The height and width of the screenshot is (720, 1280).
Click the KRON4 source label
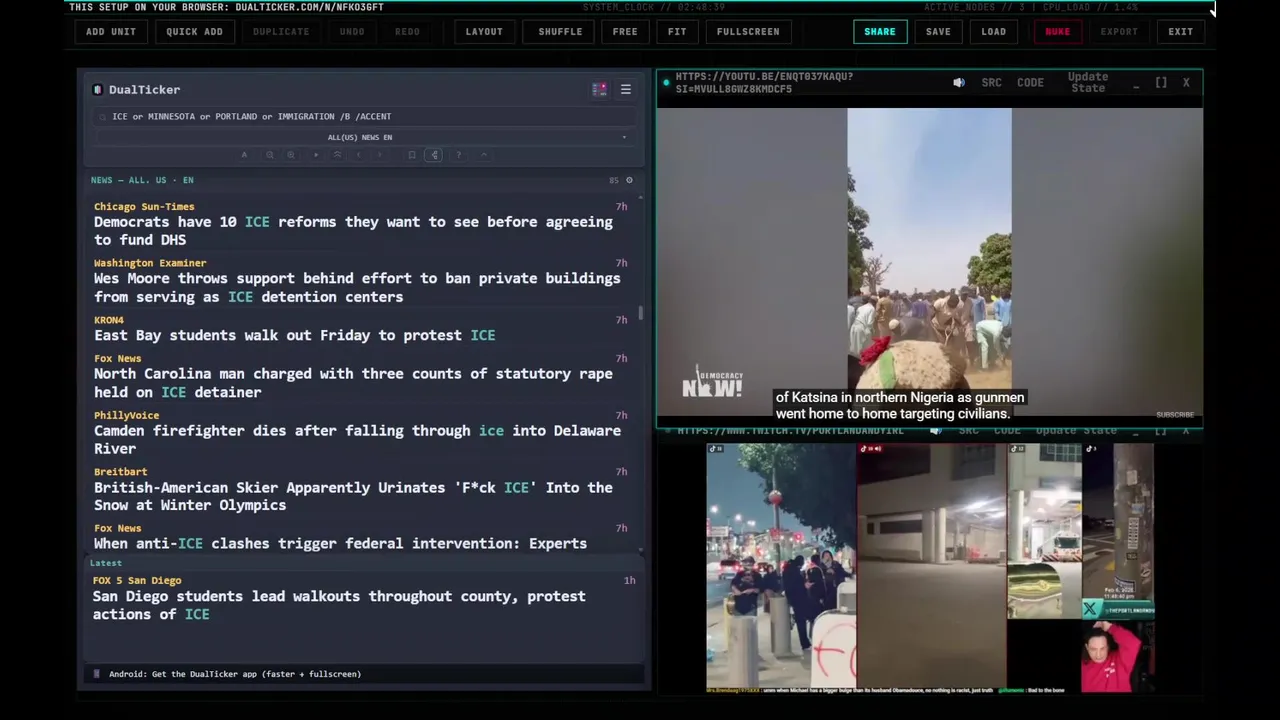pyautogui.click(x=109, y=320)
